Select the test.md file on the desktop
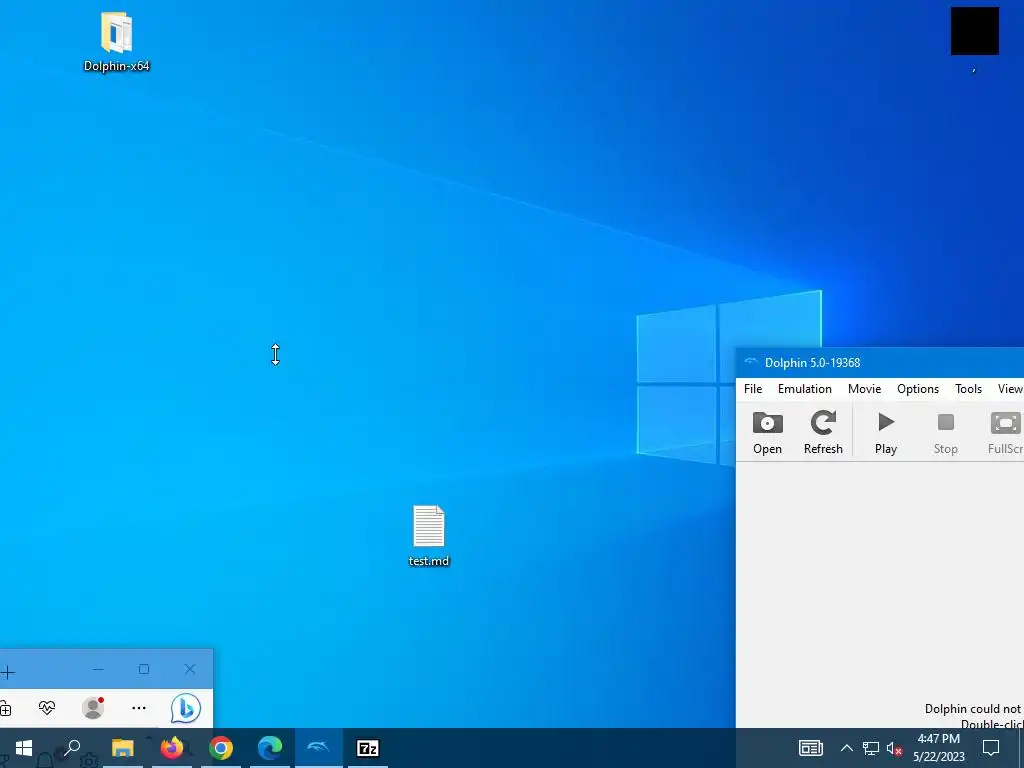Image resolution: width=1024 pixels, height=768 pixels. [429, 535]
